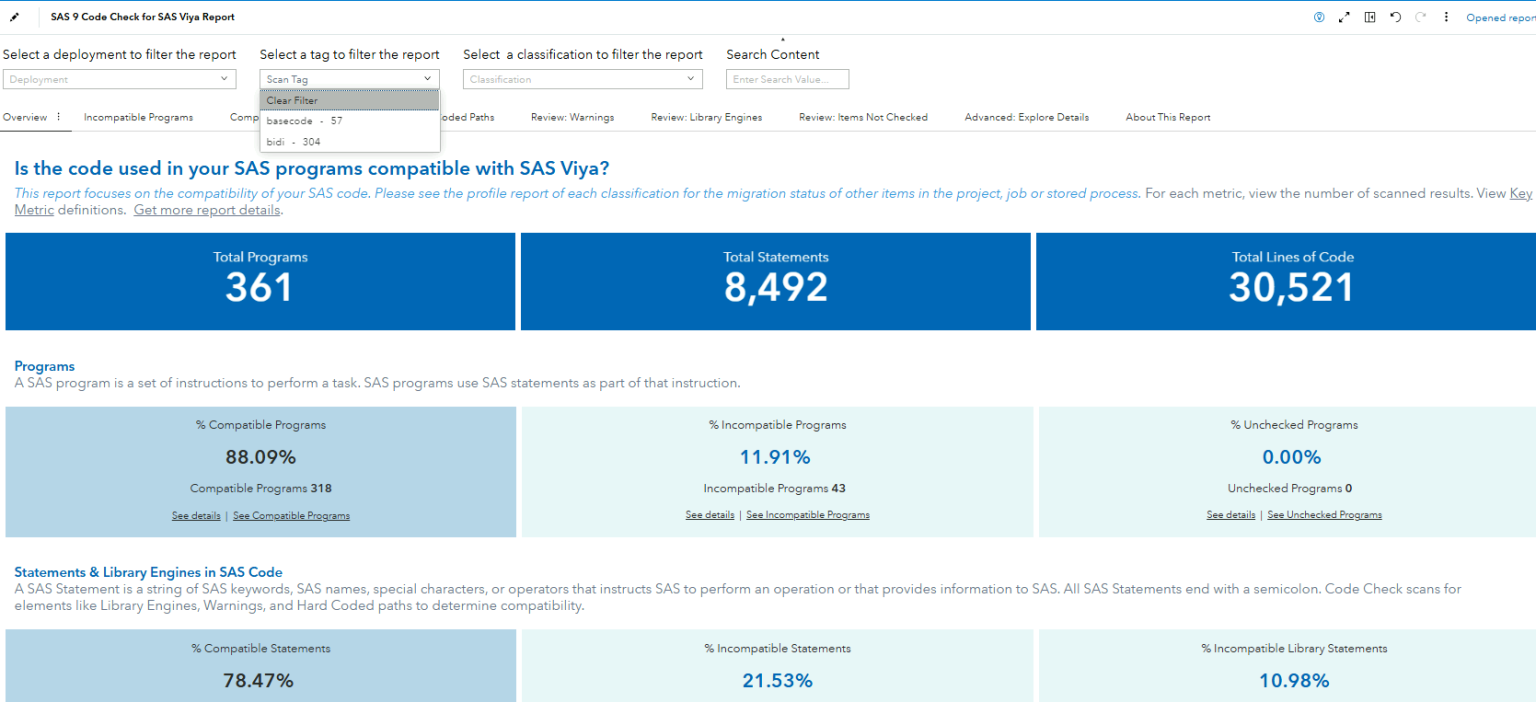Open the report help icon

[1317, 17]
